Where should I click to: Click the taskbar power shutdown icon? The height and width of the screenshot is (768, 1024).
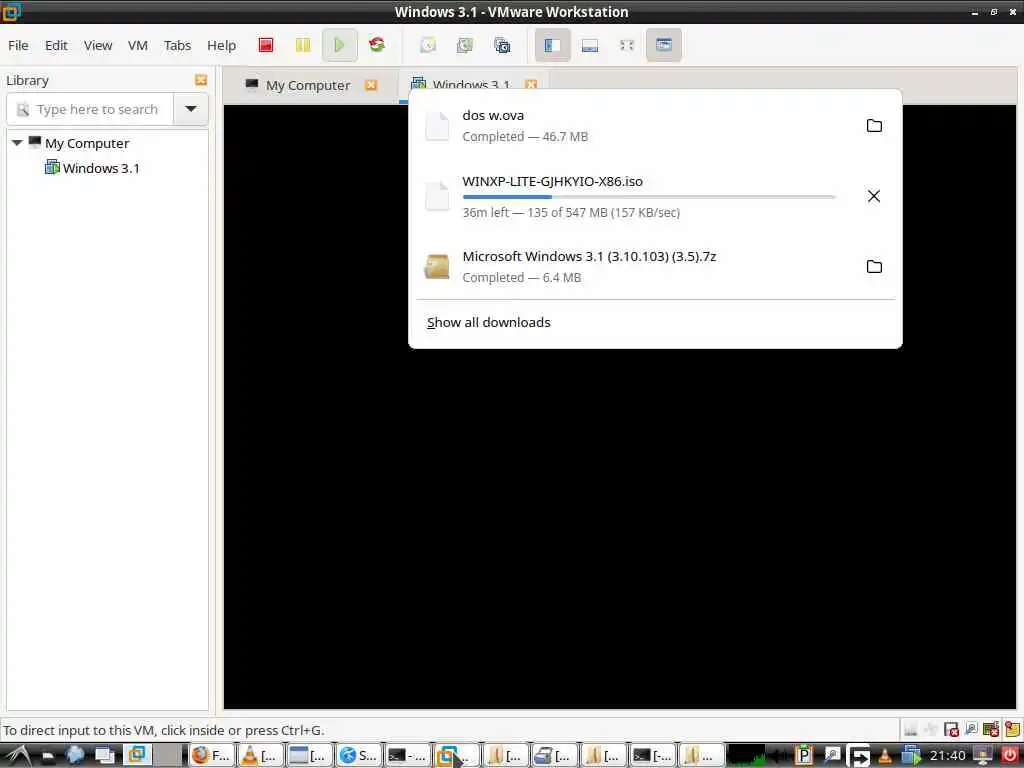[1010, 755]
